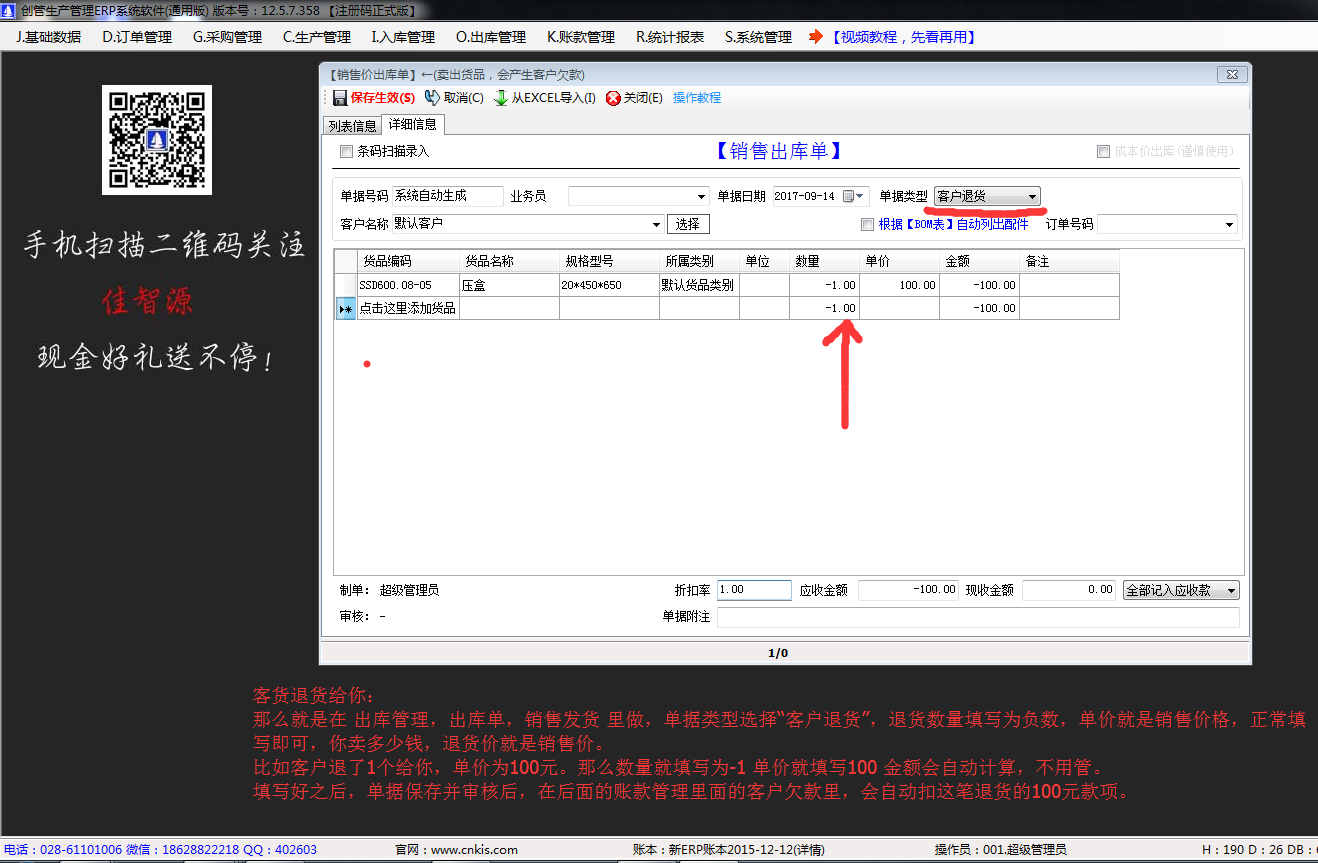Click the orange arrow before video tutorial
The width and height of the screenshot is (1318, 863).
point(816,37)
